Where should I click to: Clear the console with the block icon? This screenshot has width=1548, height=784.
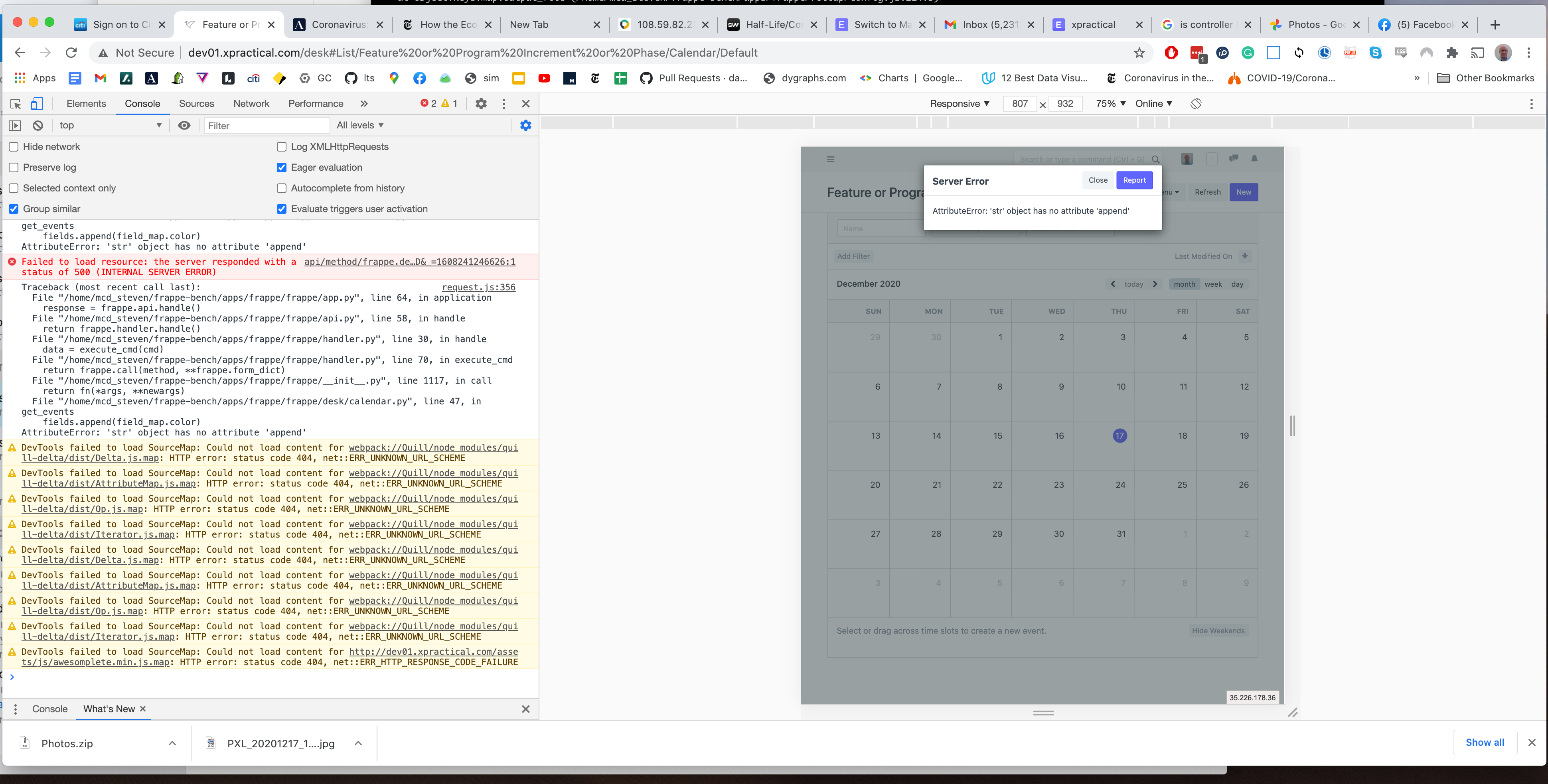38,125
